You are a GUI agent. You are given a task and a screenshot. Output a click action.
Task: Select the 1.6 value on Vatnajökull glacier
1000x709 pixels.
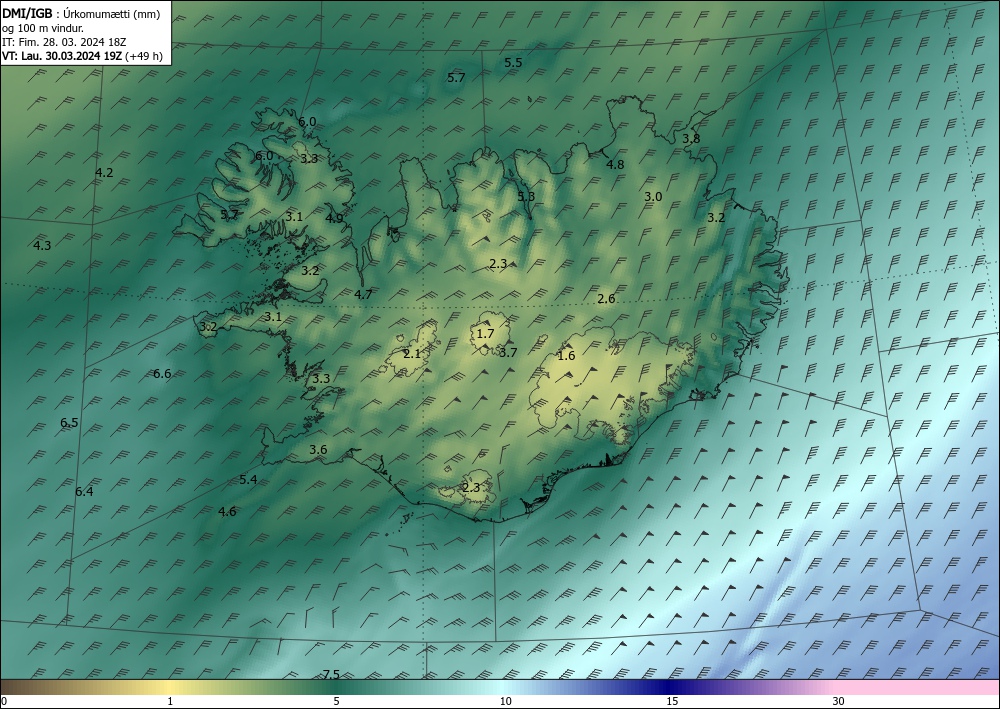point(566,355)
